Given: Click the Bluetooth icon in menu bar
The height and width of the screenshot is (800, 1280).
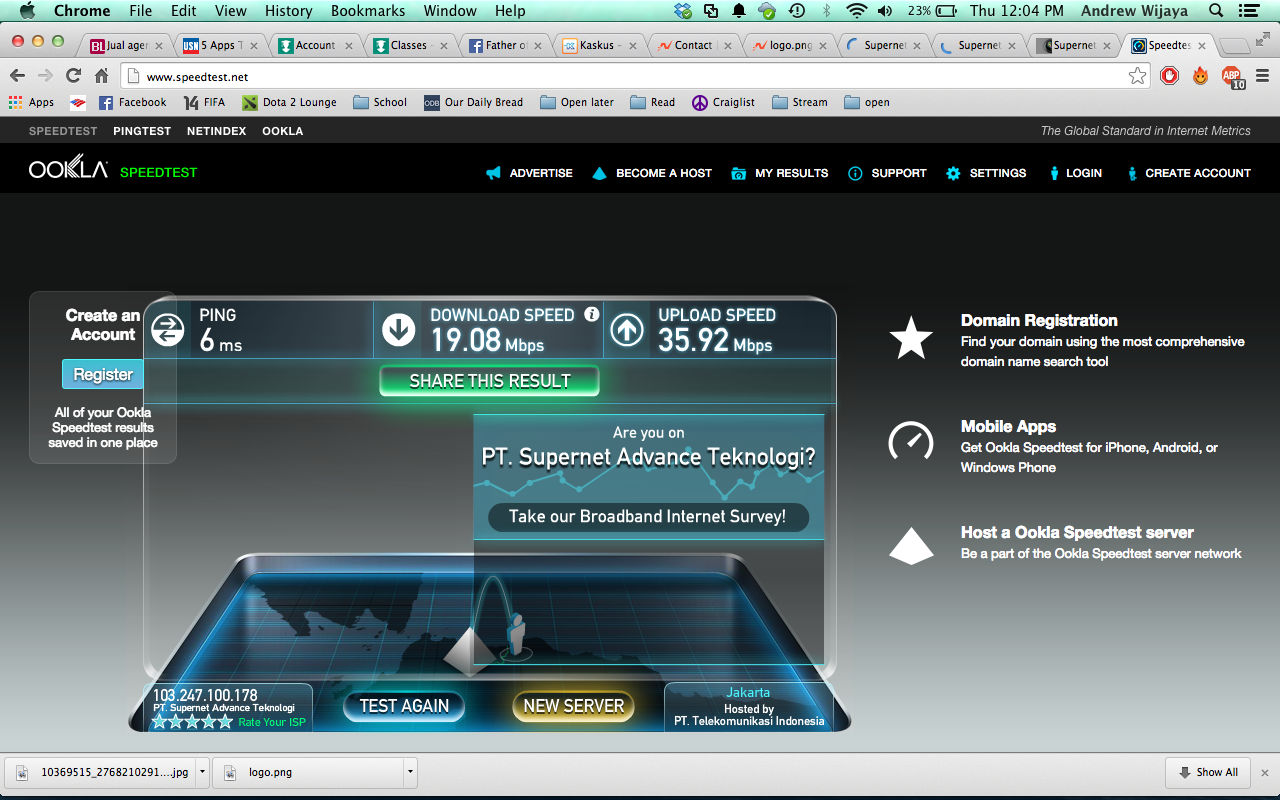Looking at the screenshot, I should tap(826, 11).
